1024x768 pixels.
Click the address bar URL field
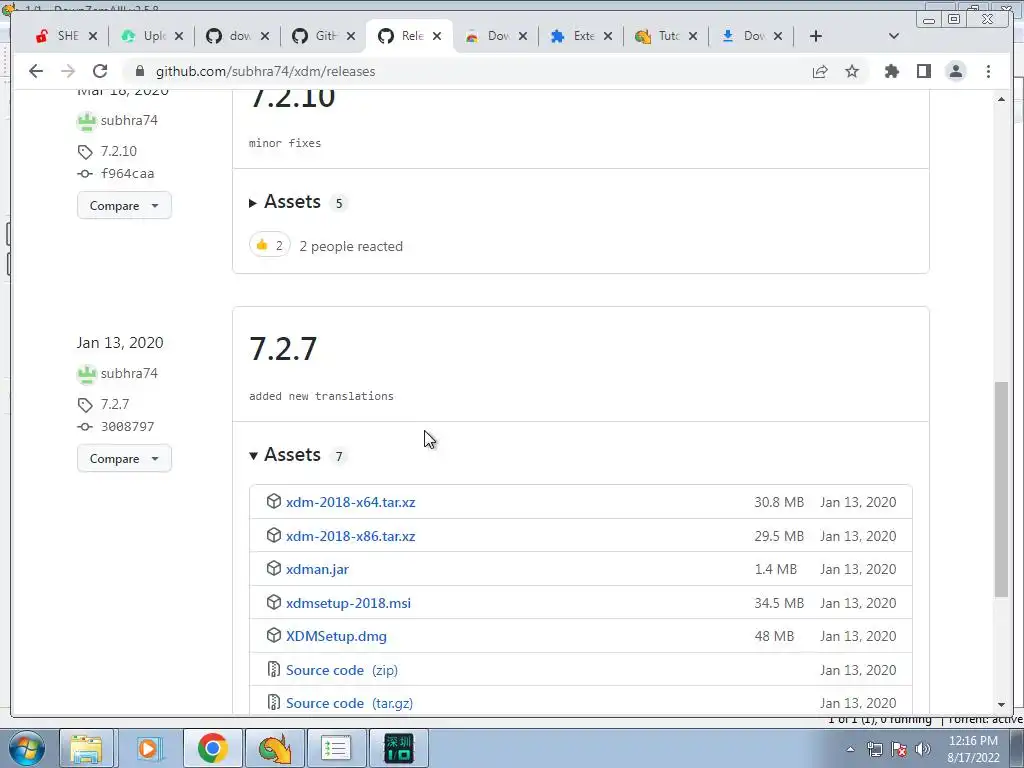[x=457, y=71]
